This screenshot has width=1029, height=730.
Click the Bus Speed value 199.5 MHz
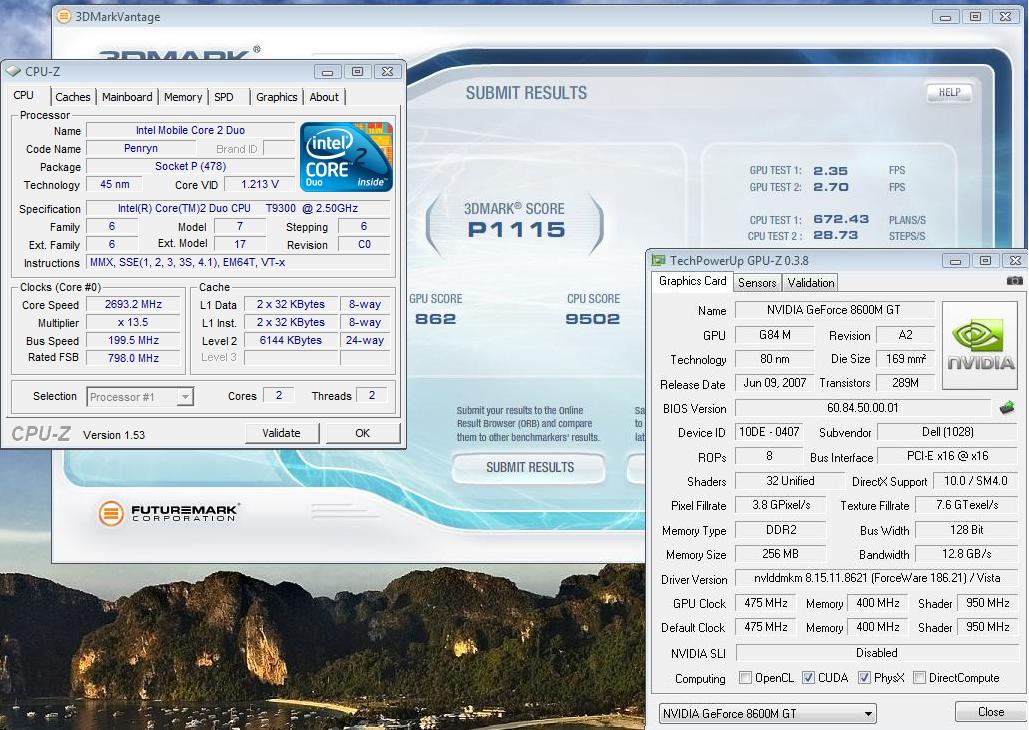point(133,340)
